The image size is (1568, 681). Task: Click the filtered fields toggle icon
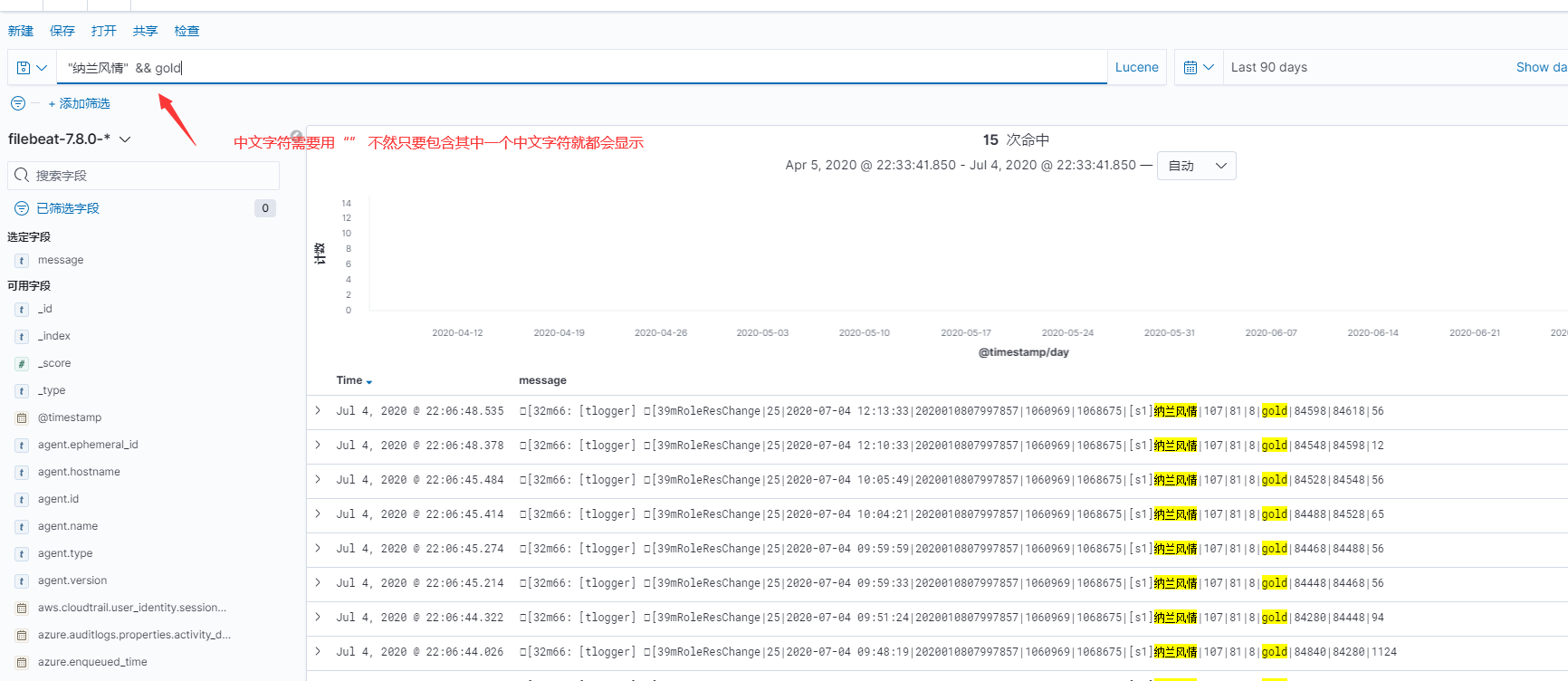tap(22, 208)
